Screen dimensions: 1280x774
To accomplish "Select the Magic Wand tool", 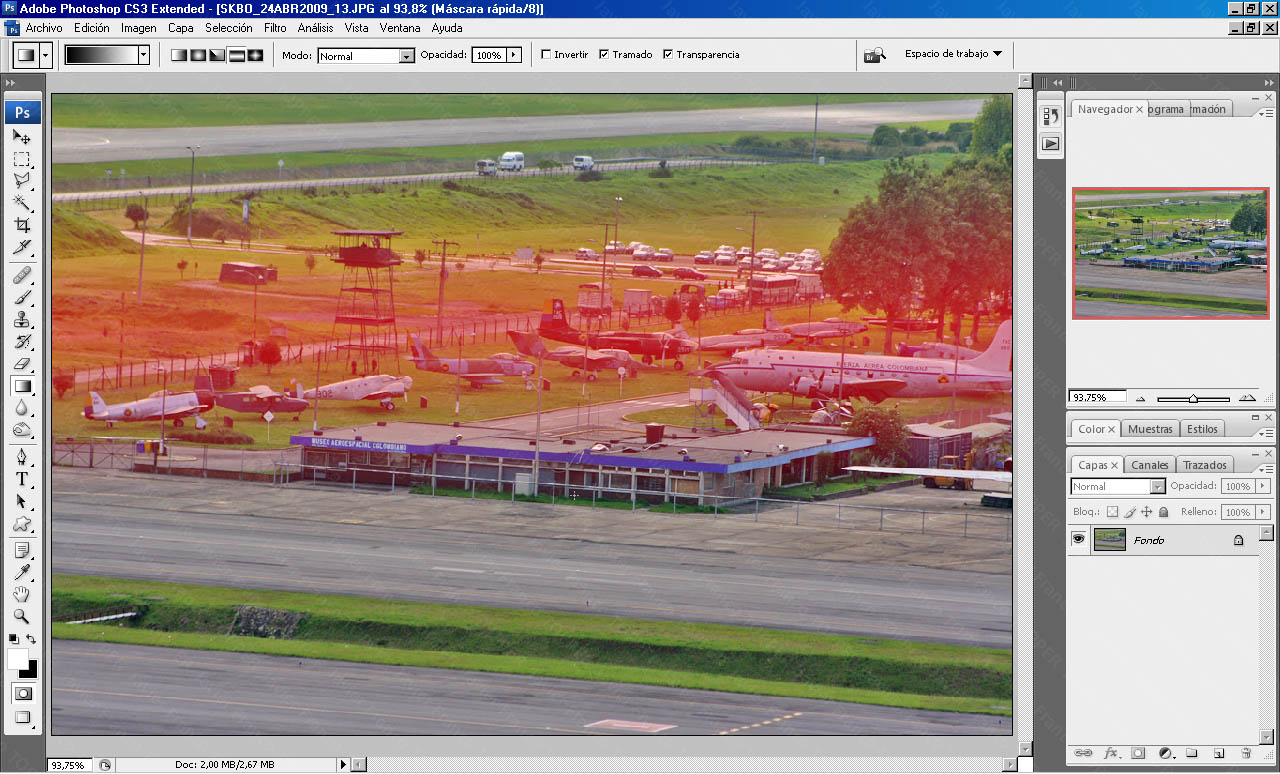I will 21,203.
